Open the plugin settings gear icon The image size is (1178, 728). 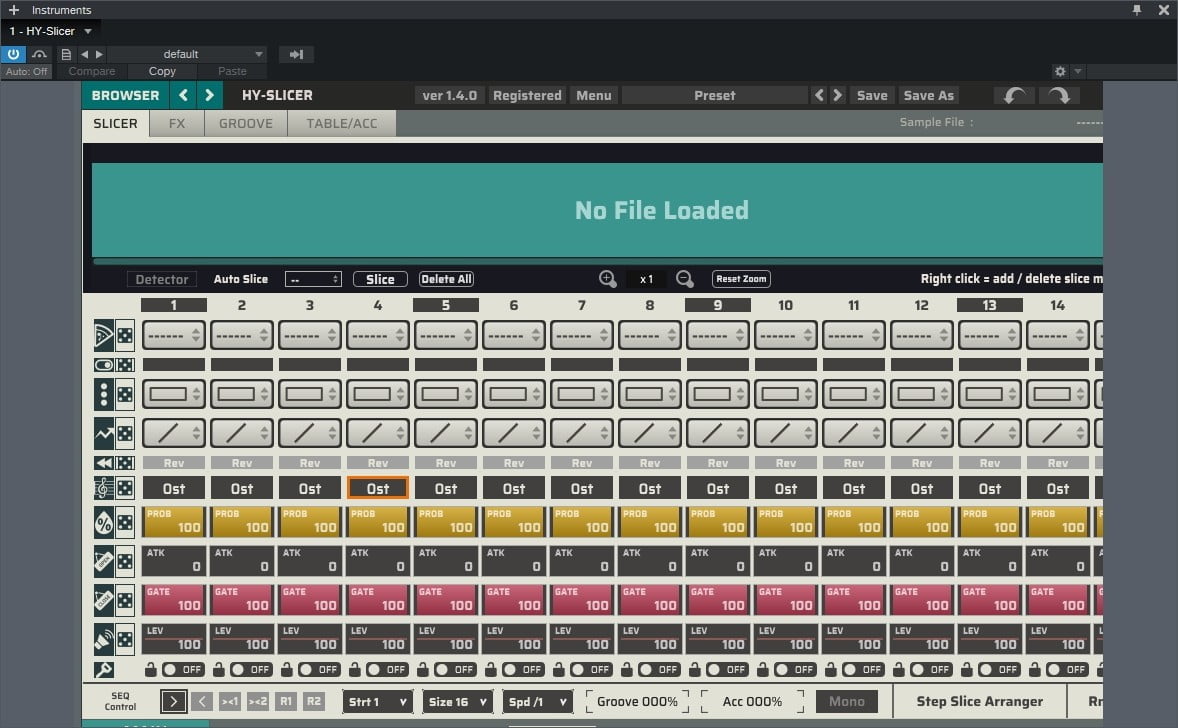click(x=1060, y=71)
